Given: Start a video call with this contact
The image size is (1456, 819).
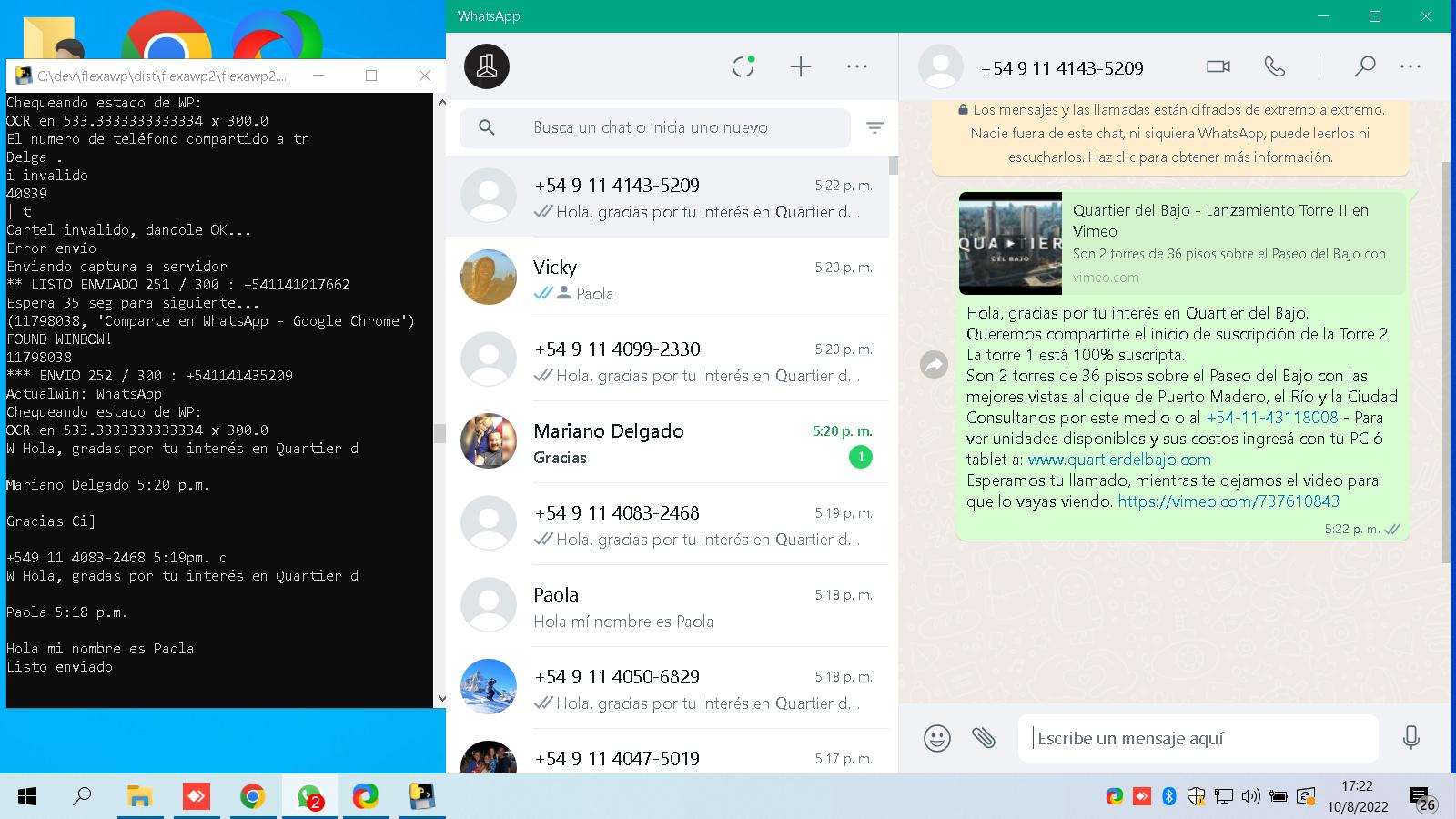Looking at the screenshot, I should (x=1218, y=66).
